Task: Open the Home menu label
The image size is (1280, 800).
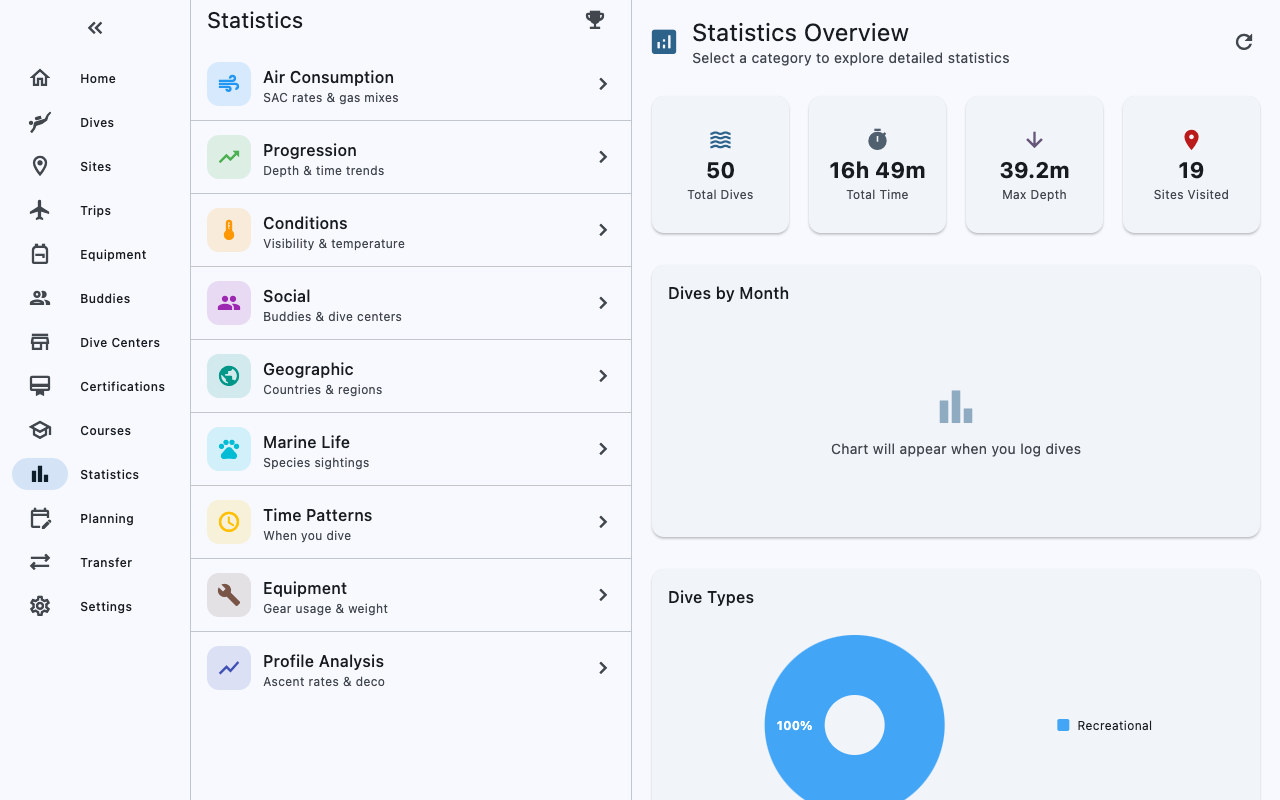Action: point(98,79)
